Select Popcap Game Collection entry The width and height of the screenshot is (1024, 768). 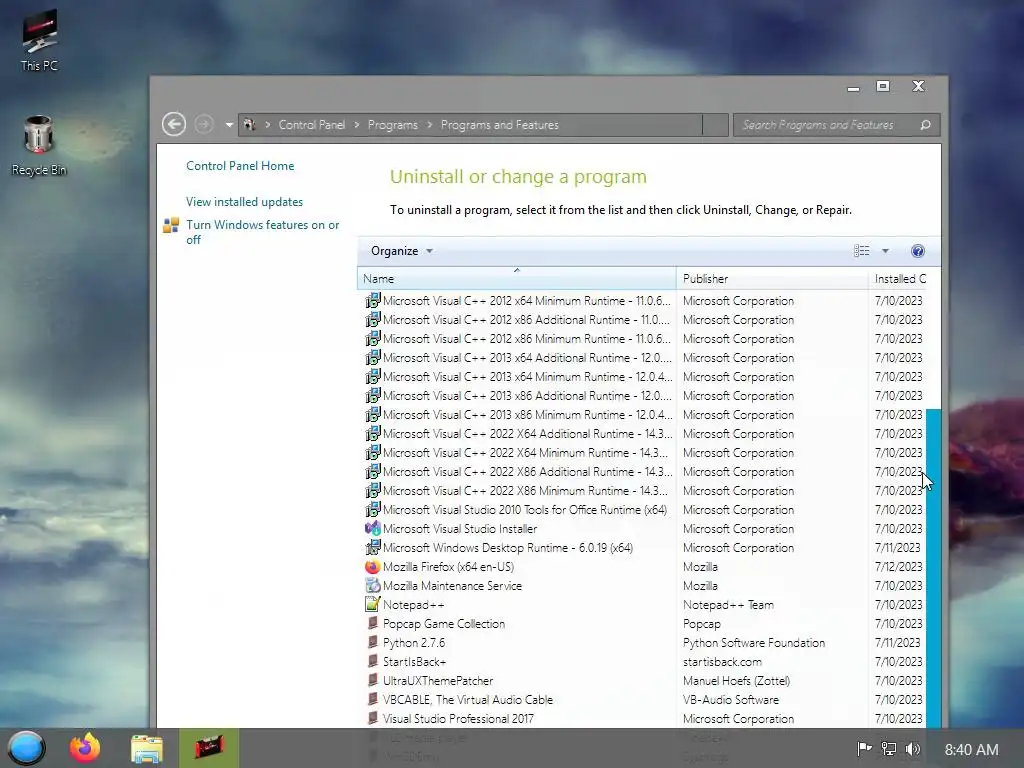(x=444, y=624)
